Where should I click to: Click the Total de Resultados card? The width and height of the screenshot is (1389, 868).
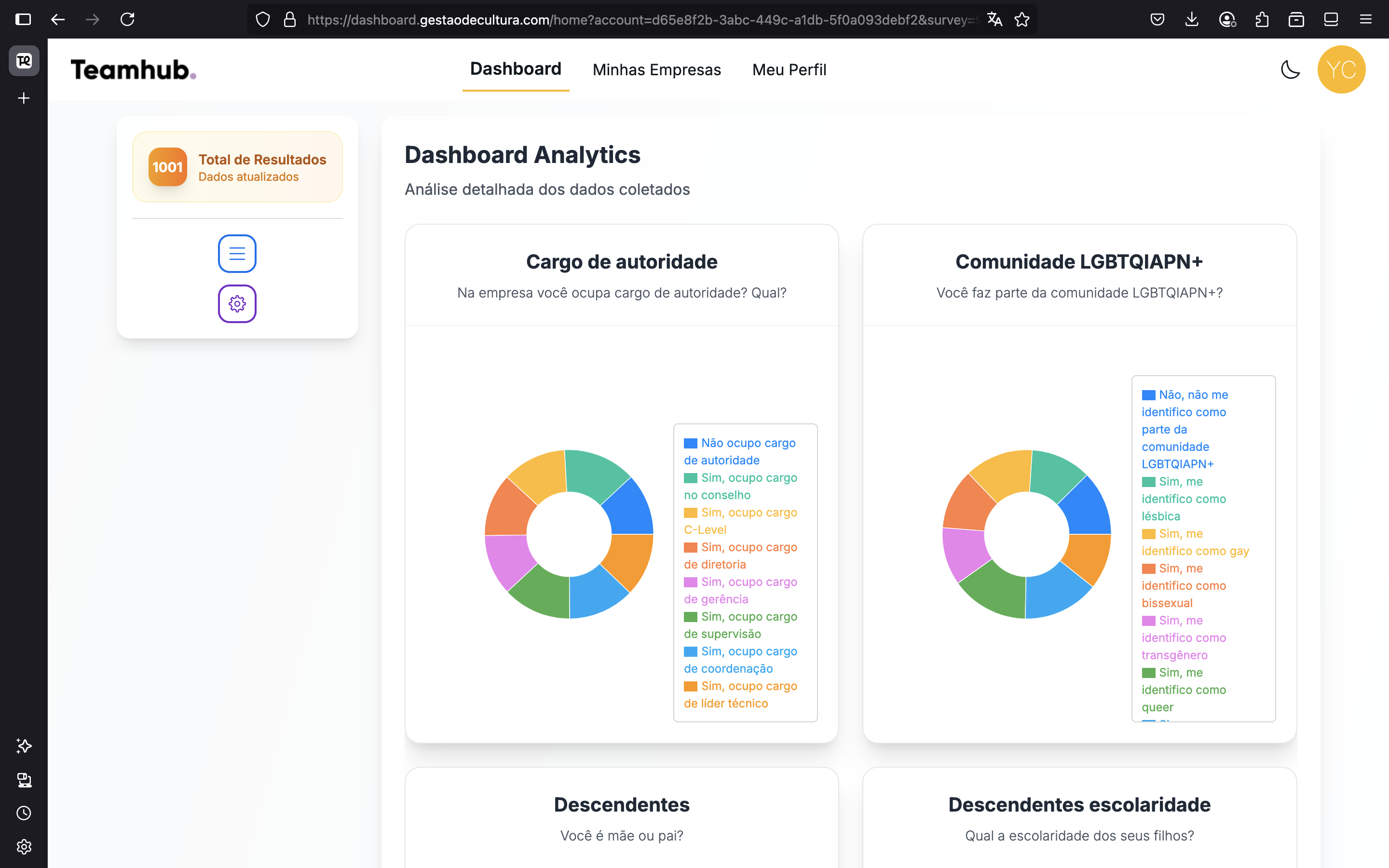click(237, 166)
